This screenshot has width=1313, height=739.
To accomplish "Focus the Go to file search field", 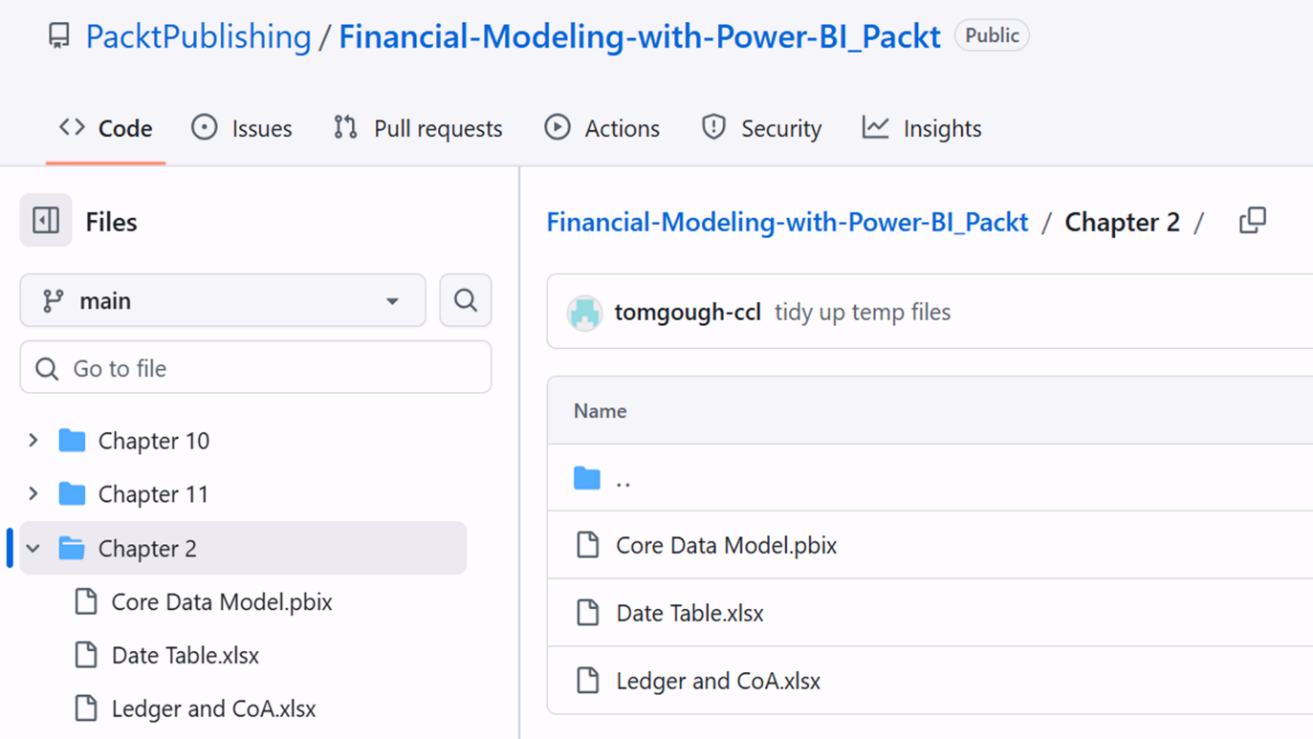I will tap(256, 368).
